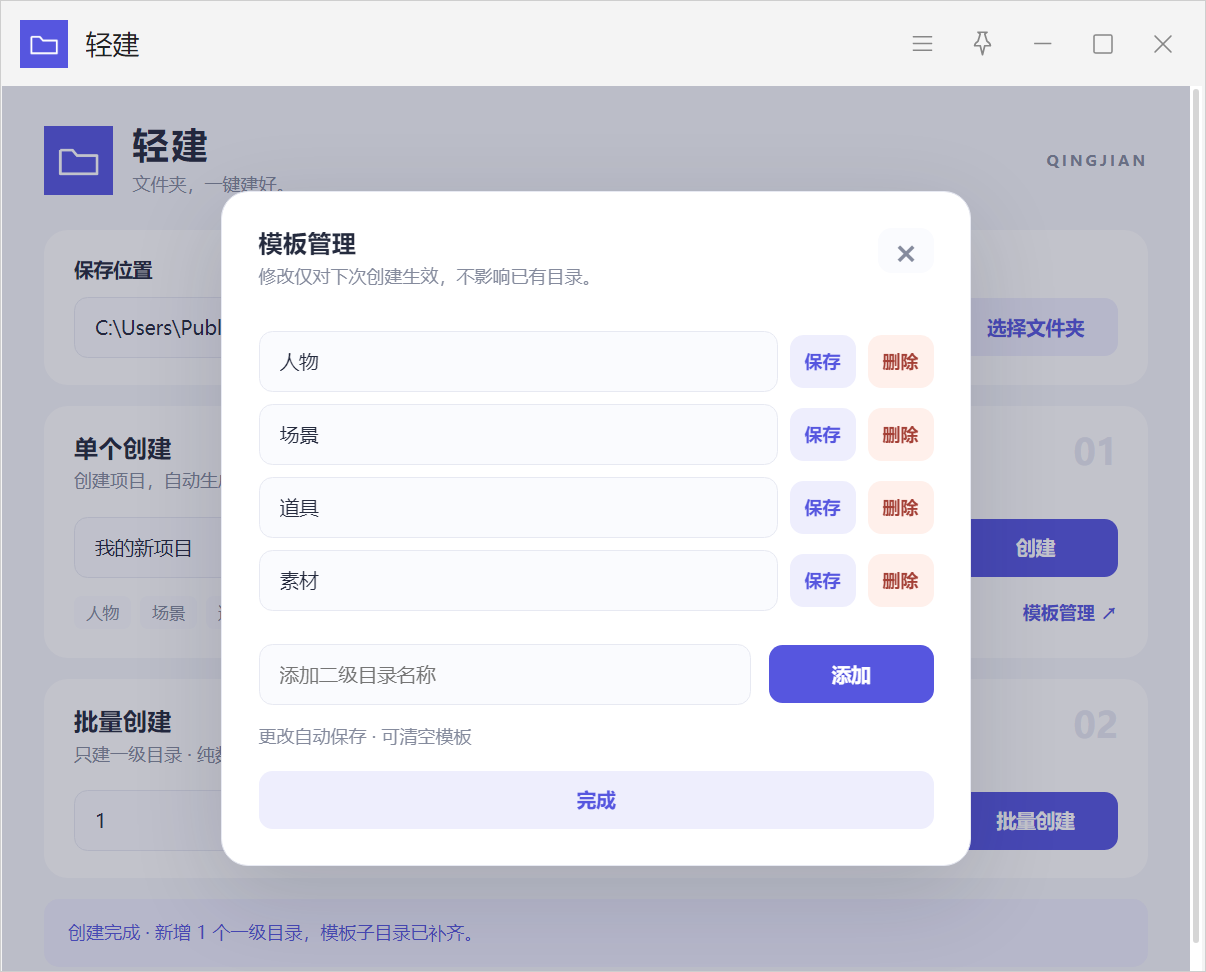This screenshot has width=1206, height=972.
Task: Maximize the 轻建 window
Action: coord(1102,44)
